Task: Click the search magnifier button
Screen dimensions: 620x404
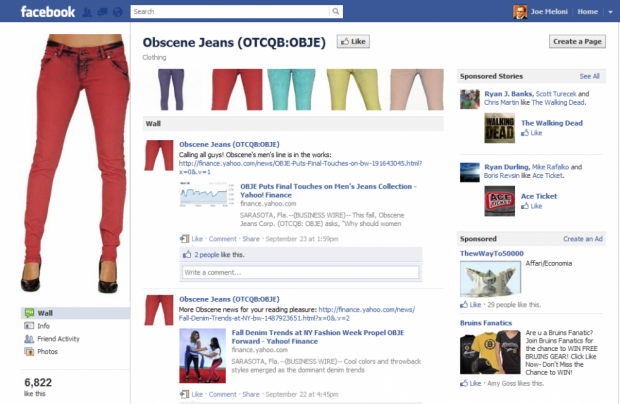Action: tap(336, 11)
